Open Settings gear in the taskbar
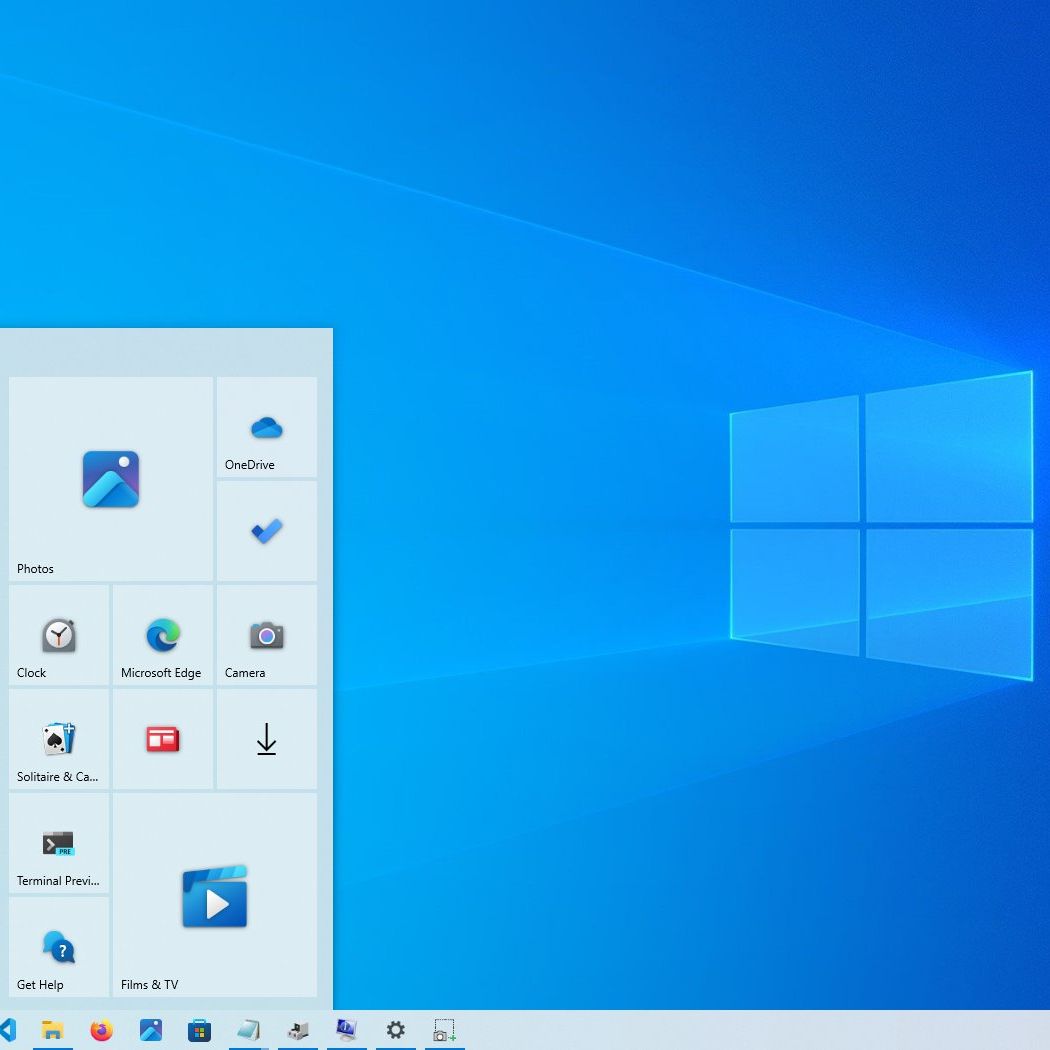The image size is (1050, 1050). point(396,1030)
